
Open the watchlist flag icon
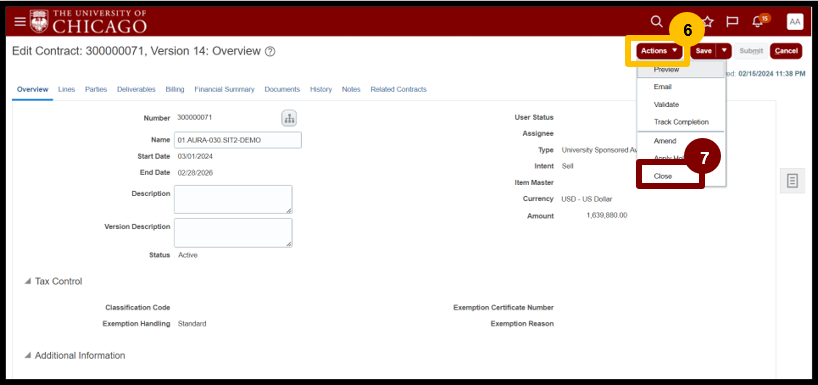click(x=732, y=21)
